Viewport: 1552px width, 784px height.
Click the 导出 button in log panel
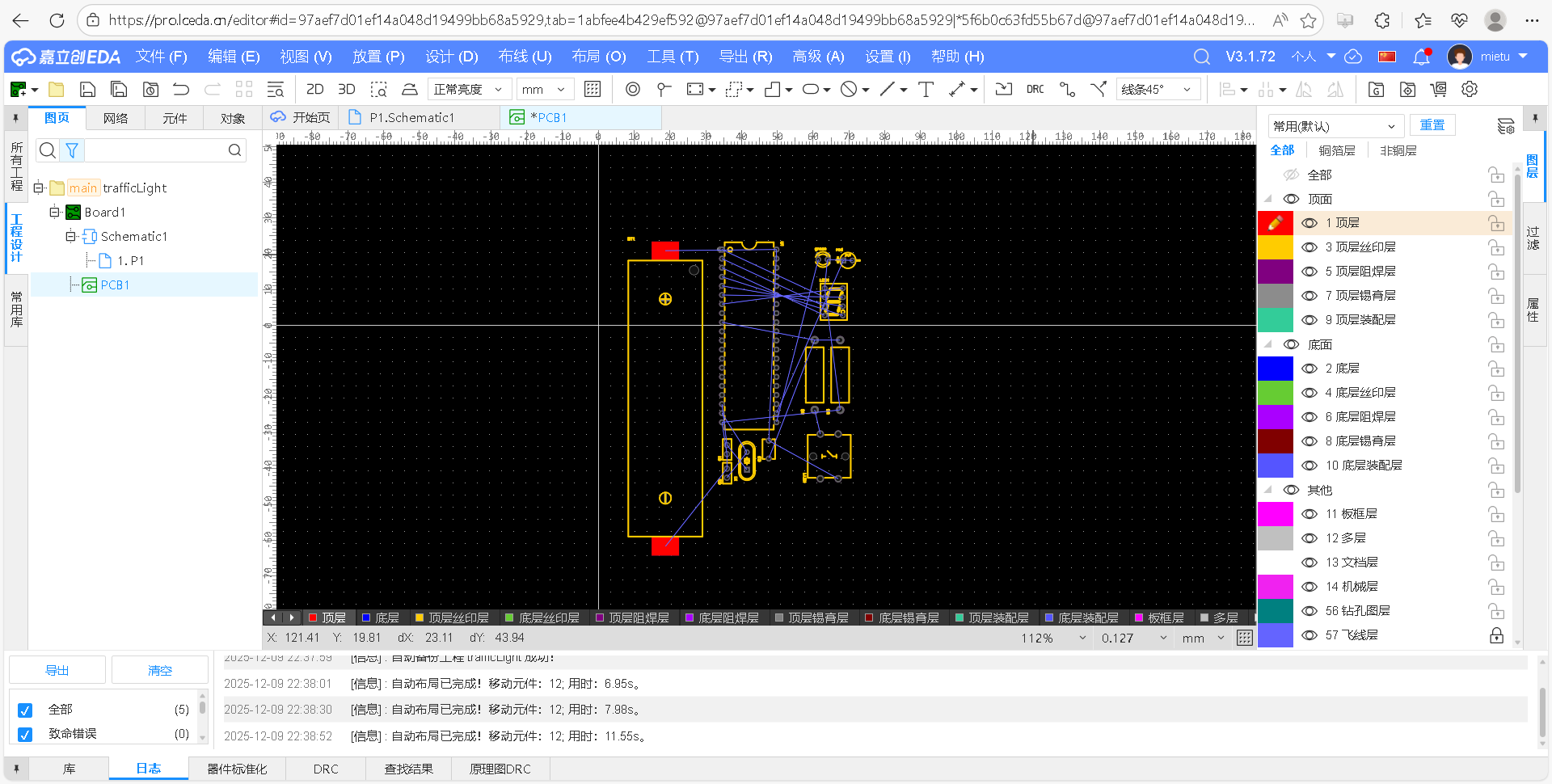click(x=57, y=670)
